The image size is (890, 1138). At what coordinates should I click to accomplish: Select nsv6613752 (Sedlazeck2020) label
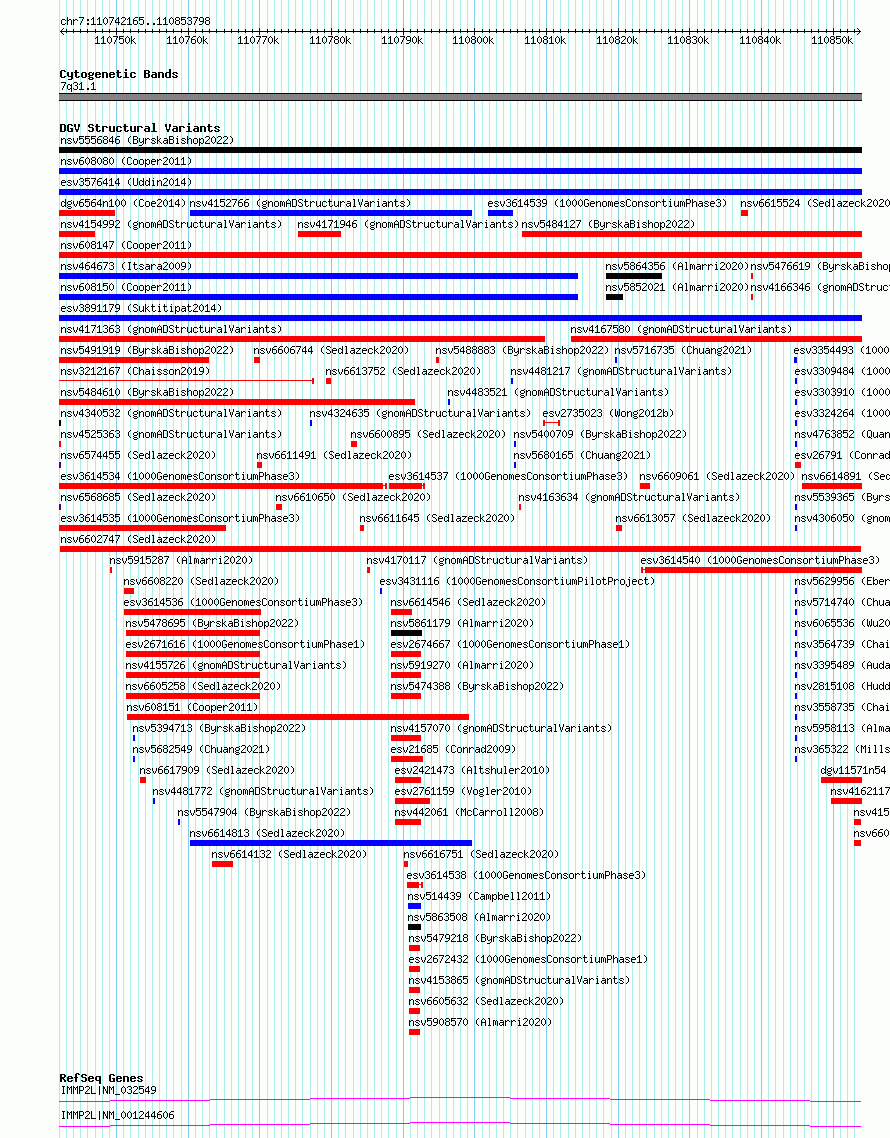click(x=403, y=372)
